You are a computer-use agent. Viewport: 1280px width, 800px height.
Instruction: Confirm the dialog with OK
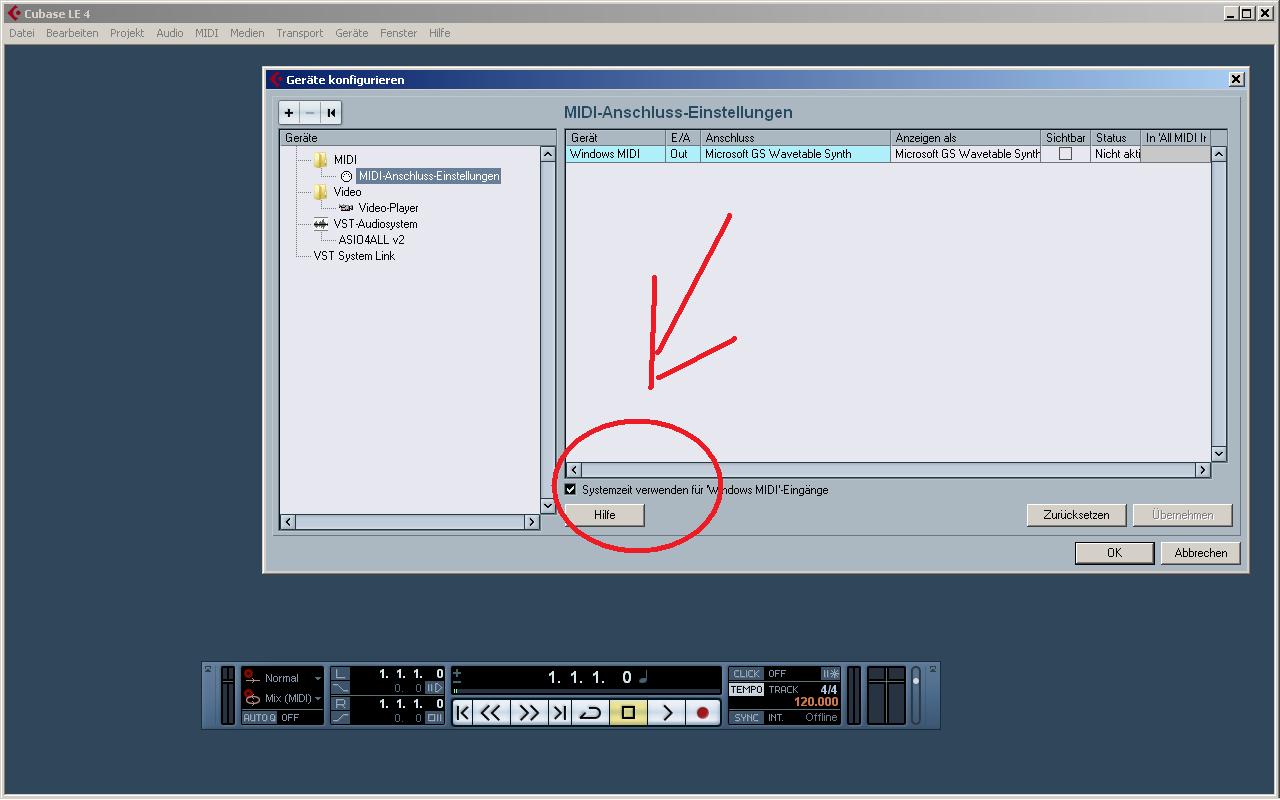tap(1114, 553)
